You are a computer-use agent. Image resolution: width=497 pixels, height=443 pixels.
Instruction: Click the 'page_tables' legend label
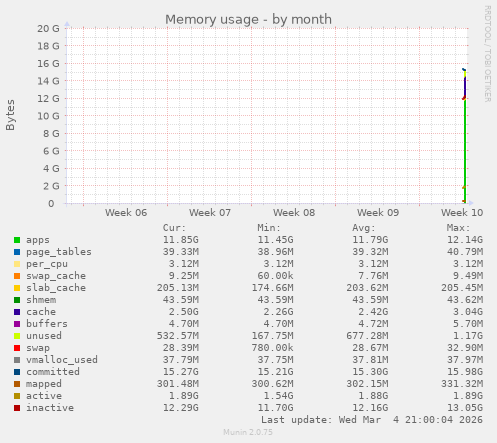tap(59, 252)
